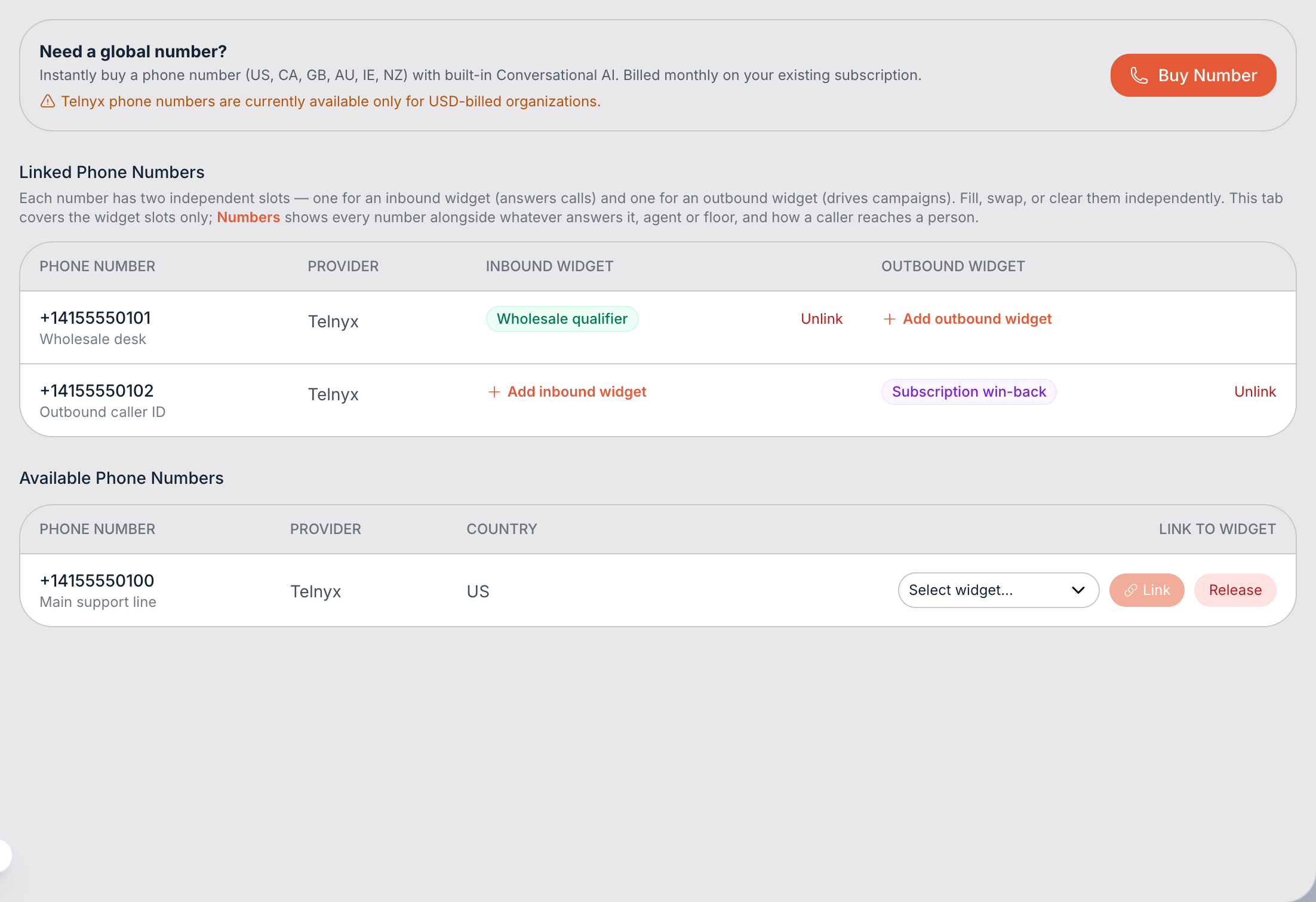Screen dimensions: 1316x902
Task: Click the Subscription win-back widget badge
Action: 969,392
